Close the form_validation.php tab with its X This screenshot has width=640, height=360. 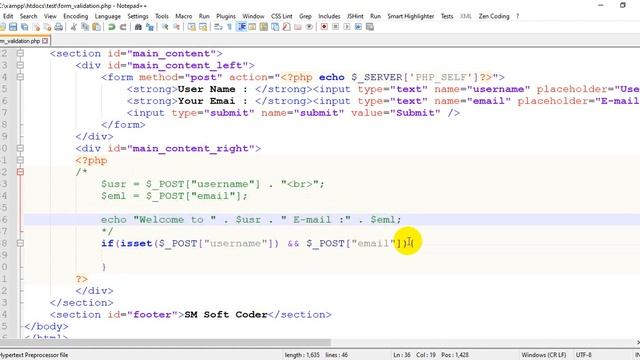click(x=45, y=41)
